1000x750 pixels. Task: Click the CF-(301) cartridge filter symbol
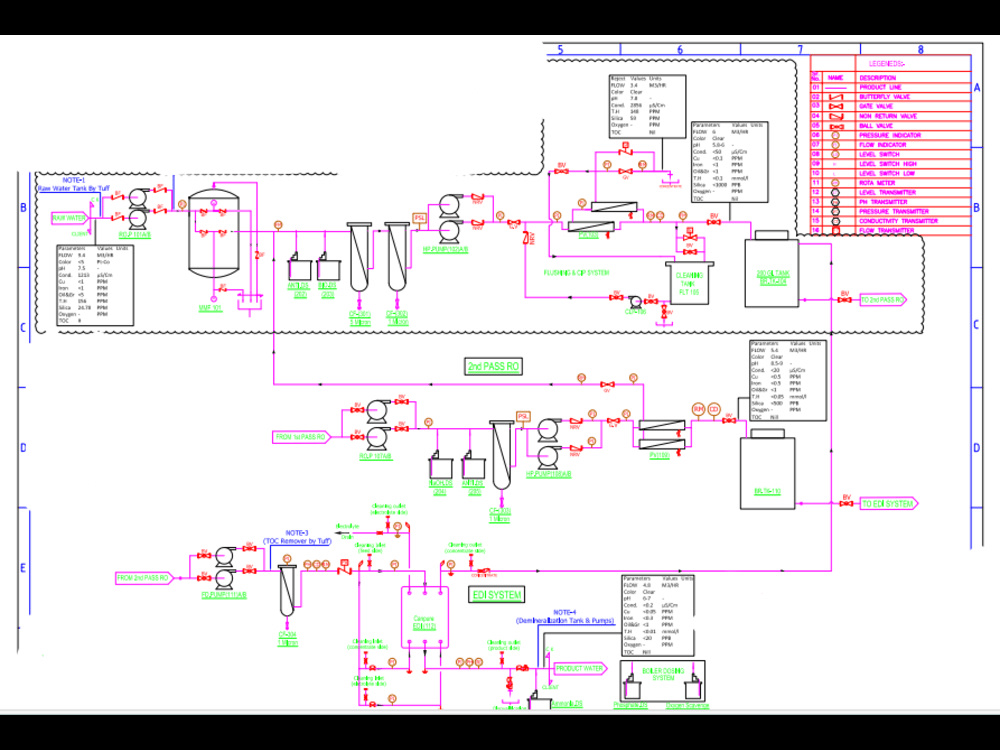pos(359,257)
